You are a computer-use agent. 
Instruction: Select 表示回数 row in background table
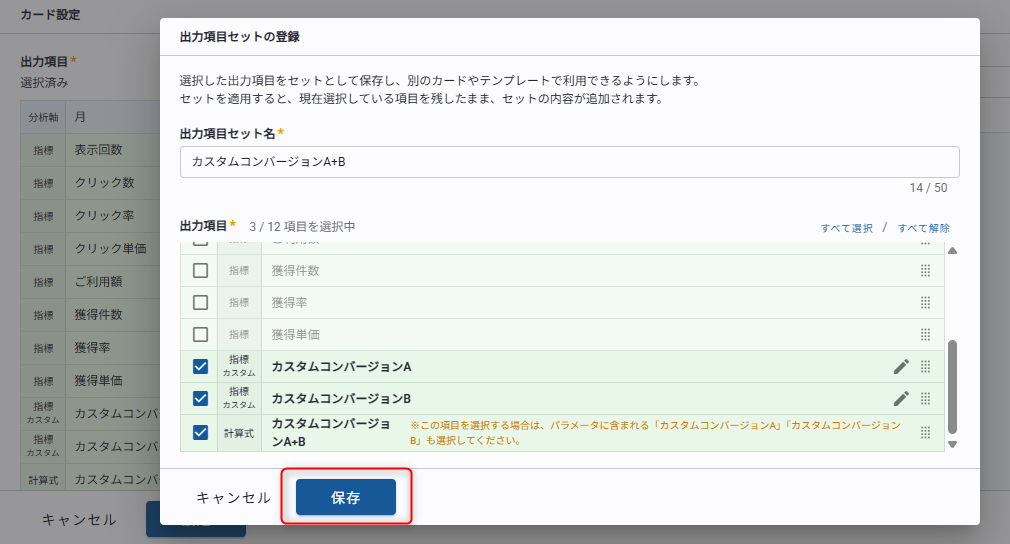[x=90, y=150]
